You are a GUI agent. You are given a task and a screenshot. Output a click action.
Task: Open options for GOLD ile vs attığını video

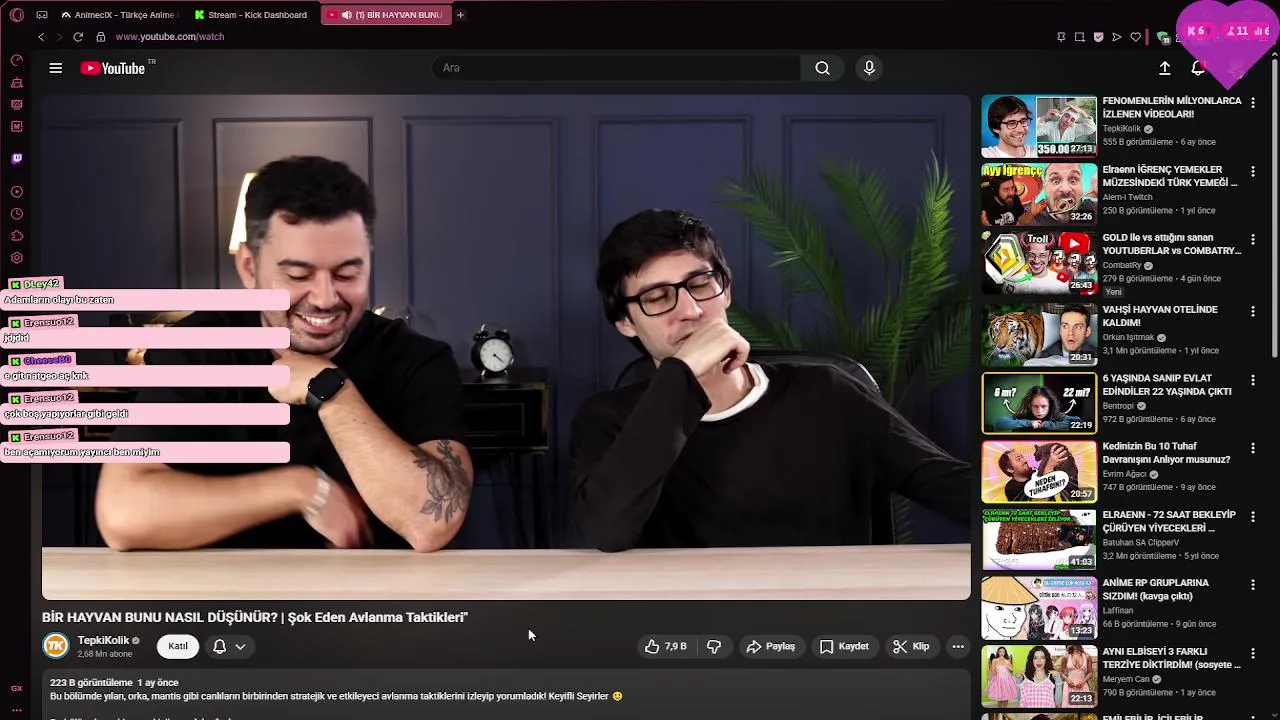(1253, 239)
